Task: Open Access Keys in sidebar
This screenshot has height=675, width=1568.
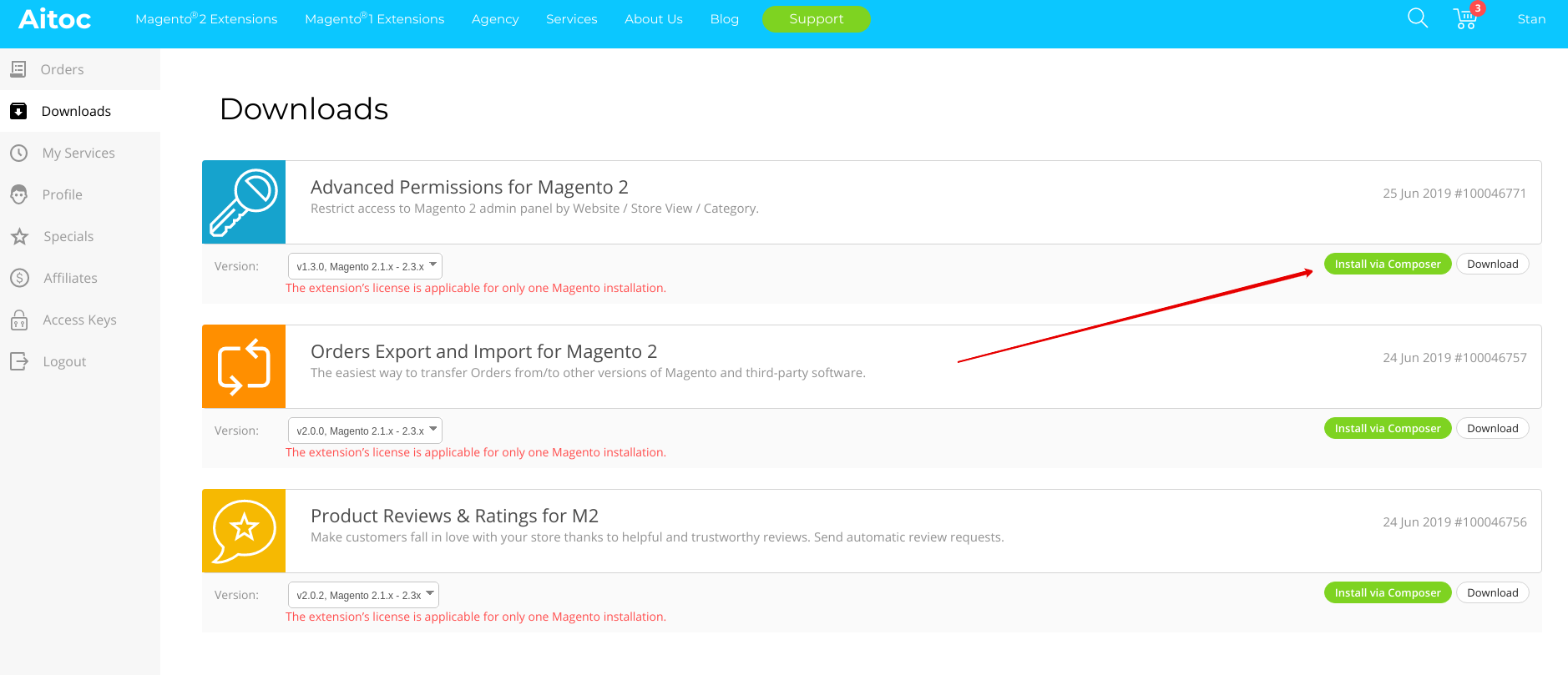Action: pyautogui.click(x=80, y=320)
